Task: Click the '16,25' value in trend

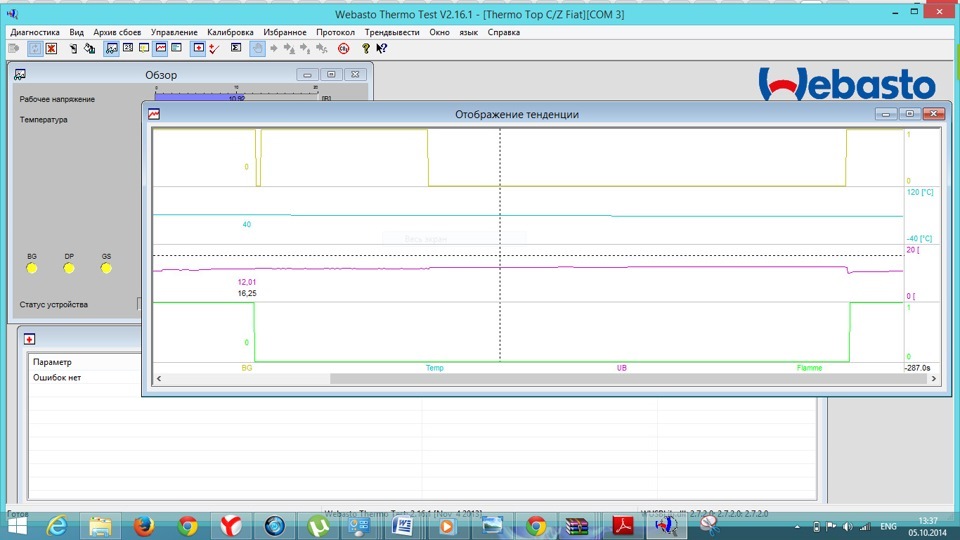Action: click(x=247, y=293)
